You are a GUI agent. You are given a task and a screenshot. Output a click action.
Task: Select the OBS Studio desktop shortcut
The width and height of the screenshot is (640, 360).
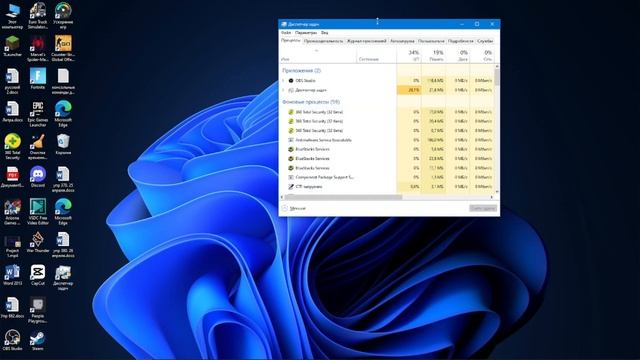[12, 340]
